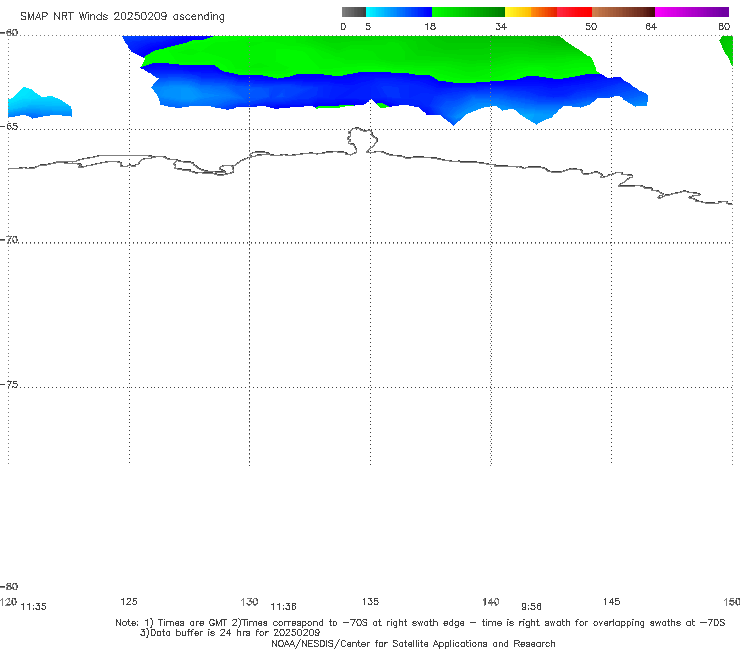
Task: Click the title 'SMAP NRT Winds 20250209 ascending'
Action: click(x=122, y=17)
